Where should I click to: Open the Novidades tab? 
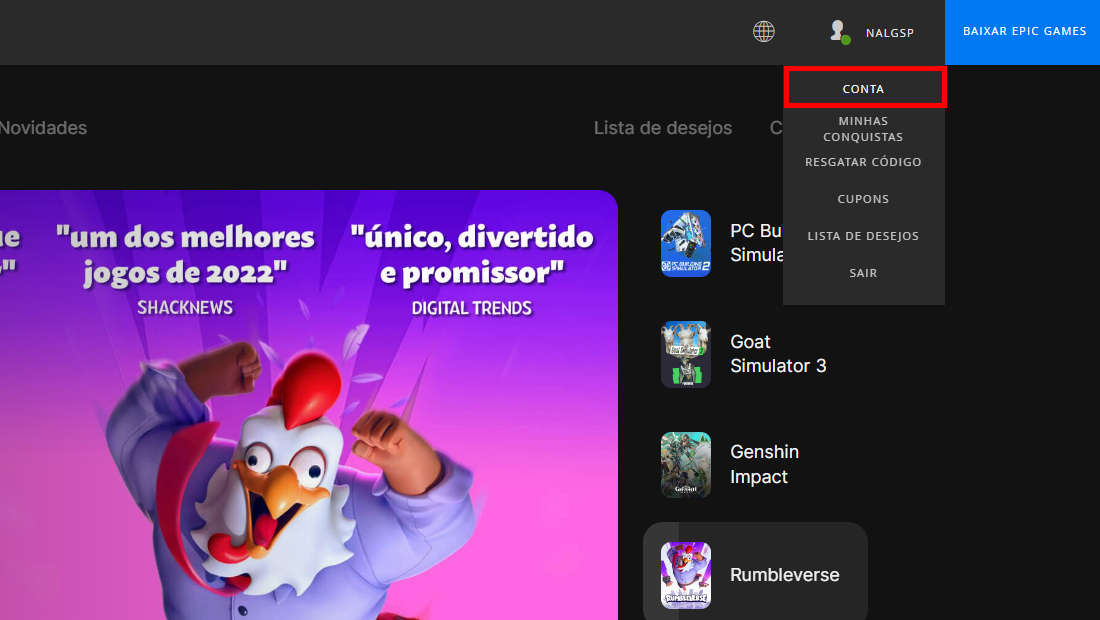pyautogui.click(x=43, y=128)
